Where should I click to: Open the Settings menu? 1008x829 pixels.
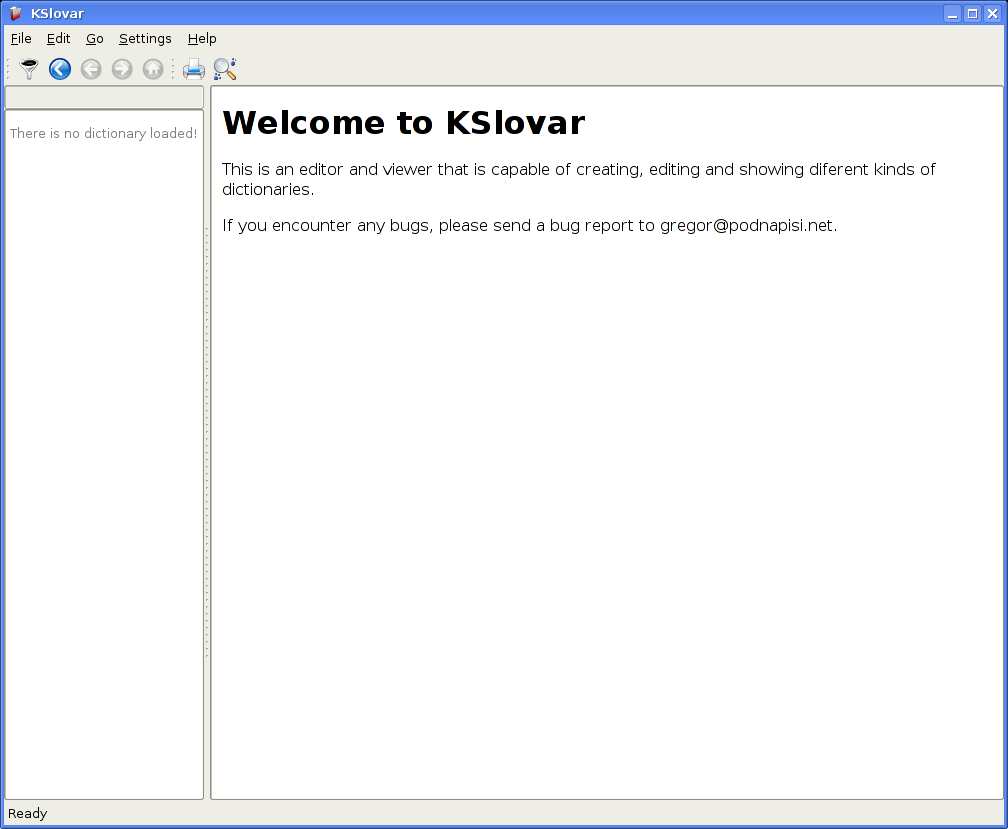[145, 39]
